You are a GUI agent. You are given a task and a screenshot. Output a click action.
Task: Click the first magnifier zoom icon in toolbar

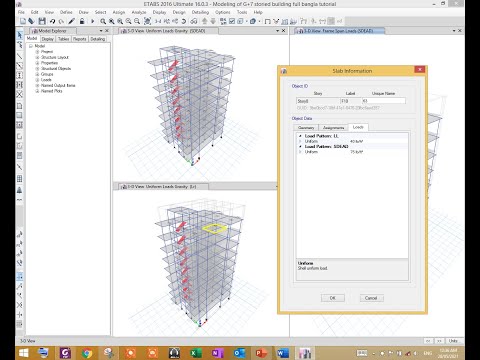[103, 21]
